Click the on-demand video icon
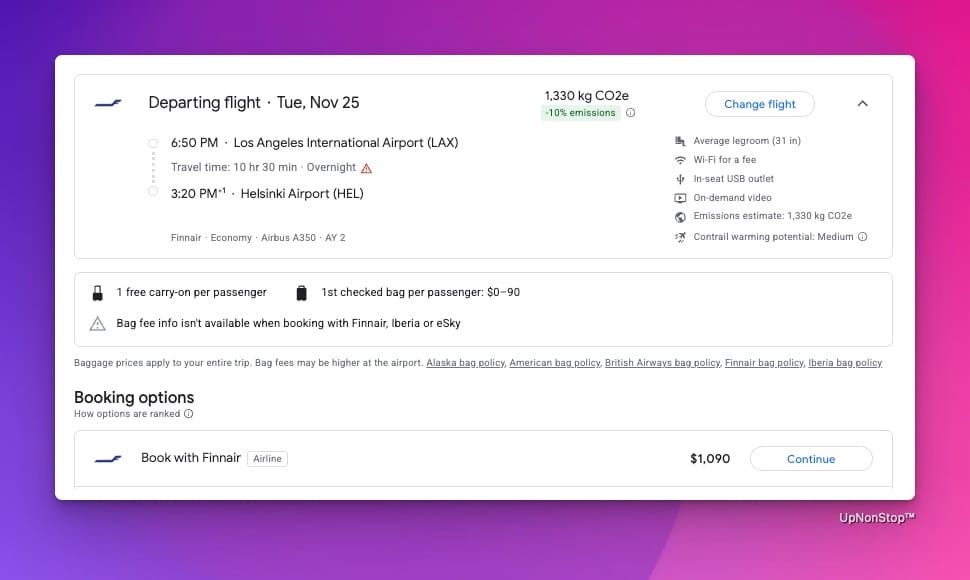 (x=680, y=198)
